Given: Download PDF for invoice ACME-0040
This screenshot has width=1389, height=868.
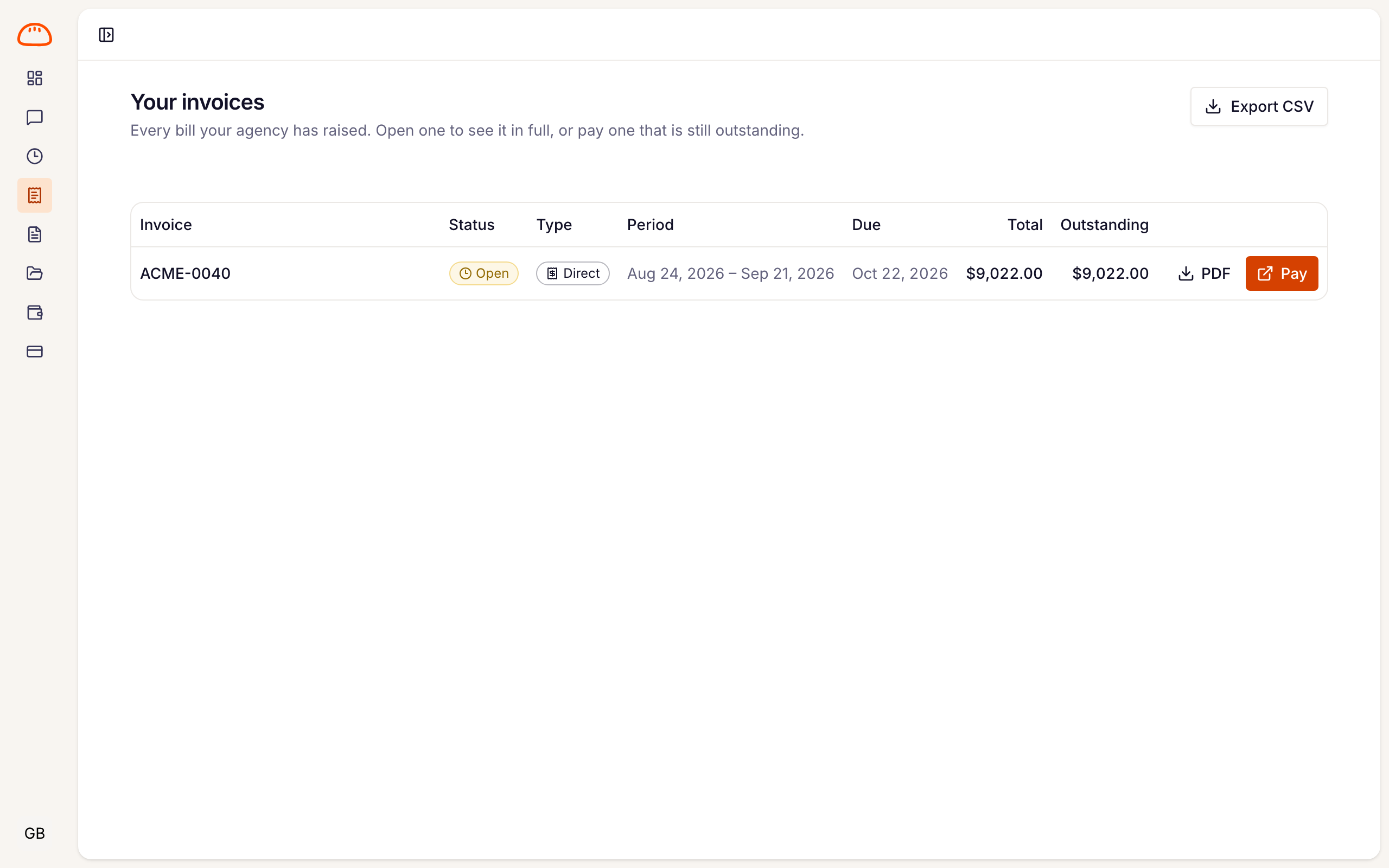Looking at the screenshot, I should pyautogui.click(x=1203, y=273).
